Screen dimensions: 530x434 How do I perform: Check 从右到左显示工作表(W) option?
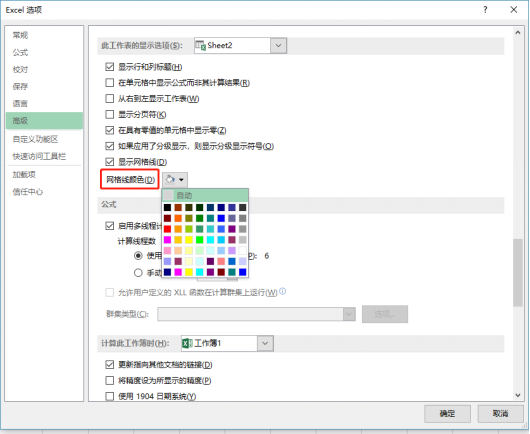(110, 98)
